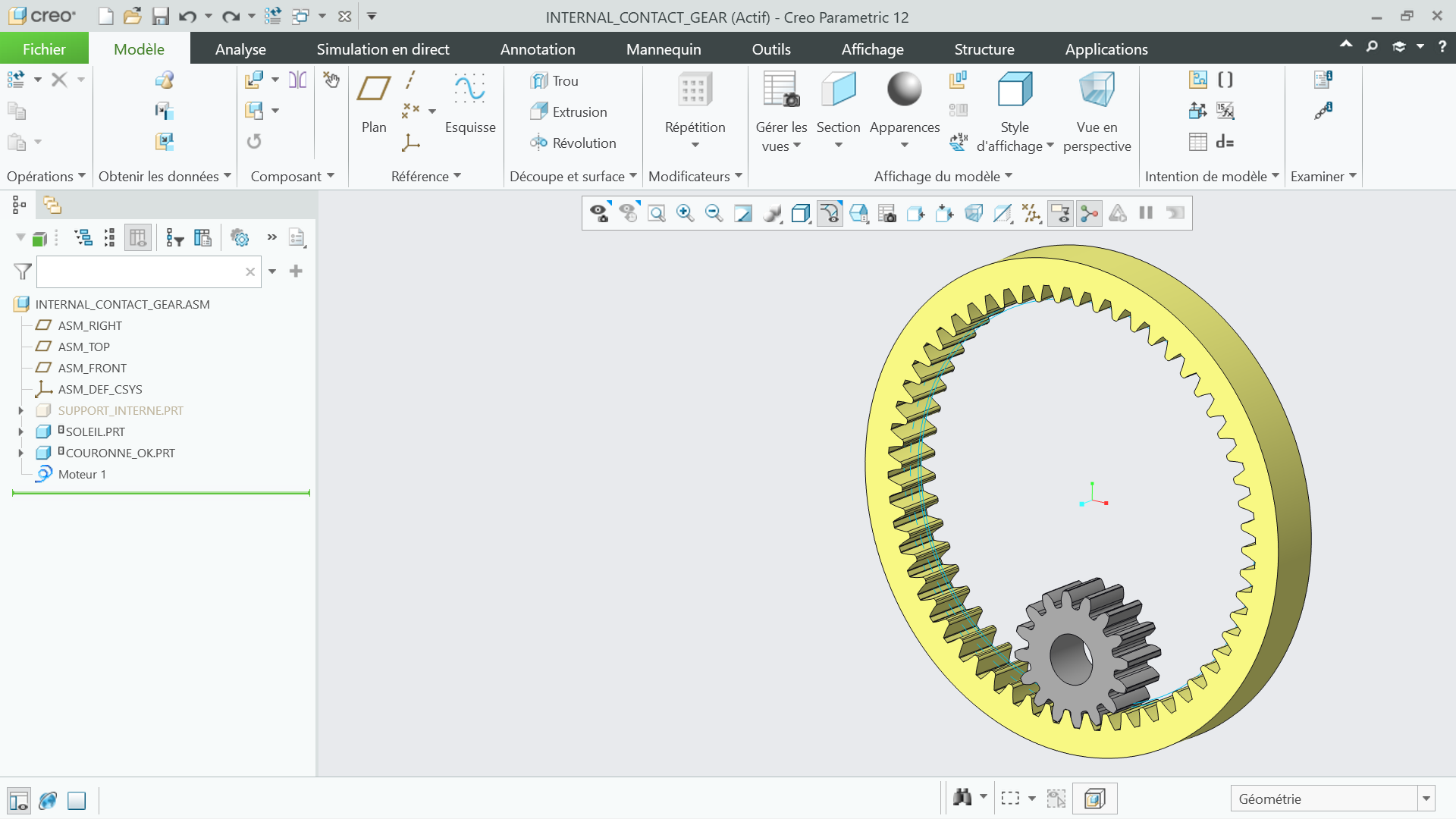
Task: Open the model tree settings gear icon
Action: click(240, 238)
